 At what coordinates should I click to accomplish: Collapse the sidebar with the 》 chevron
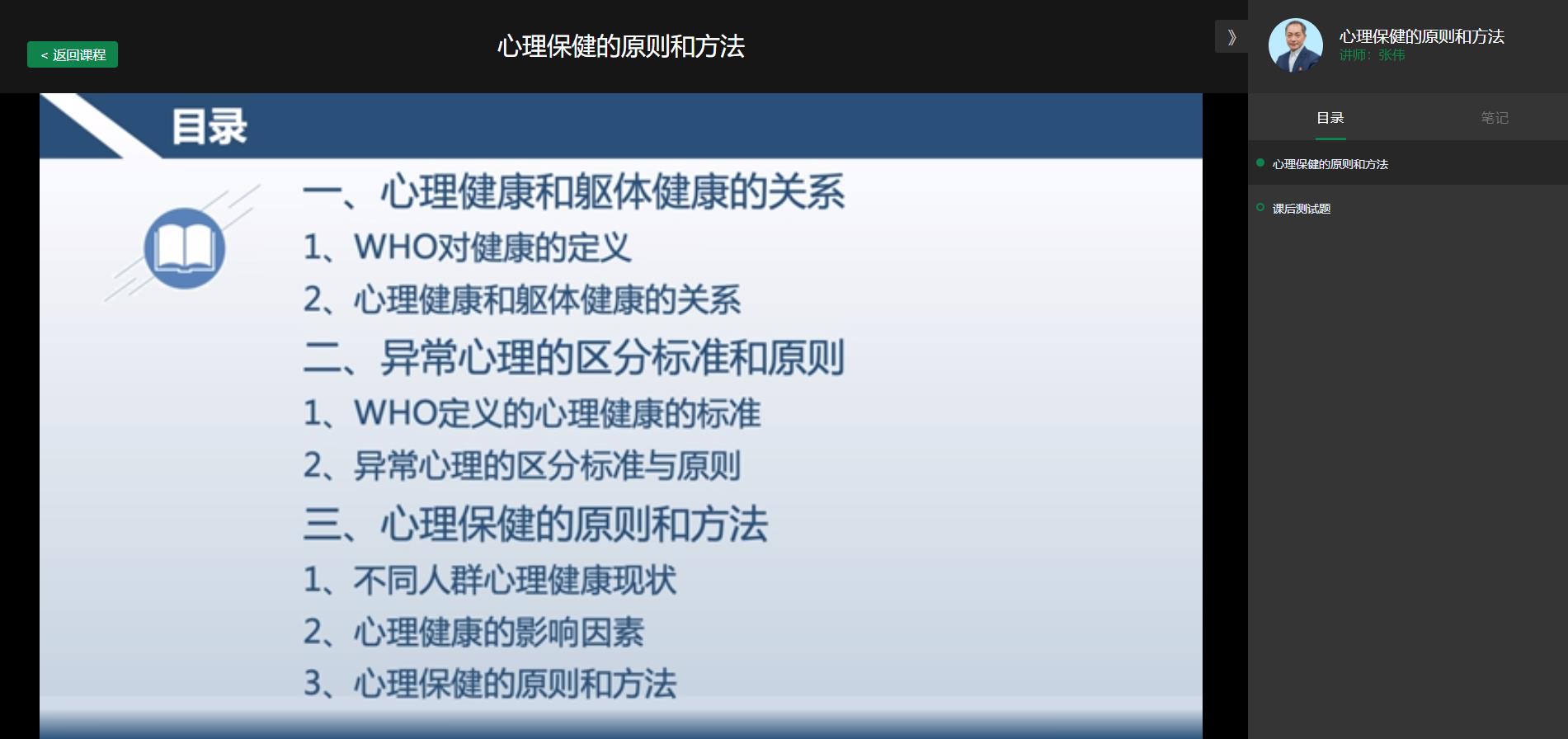(x=1231, y=37)
